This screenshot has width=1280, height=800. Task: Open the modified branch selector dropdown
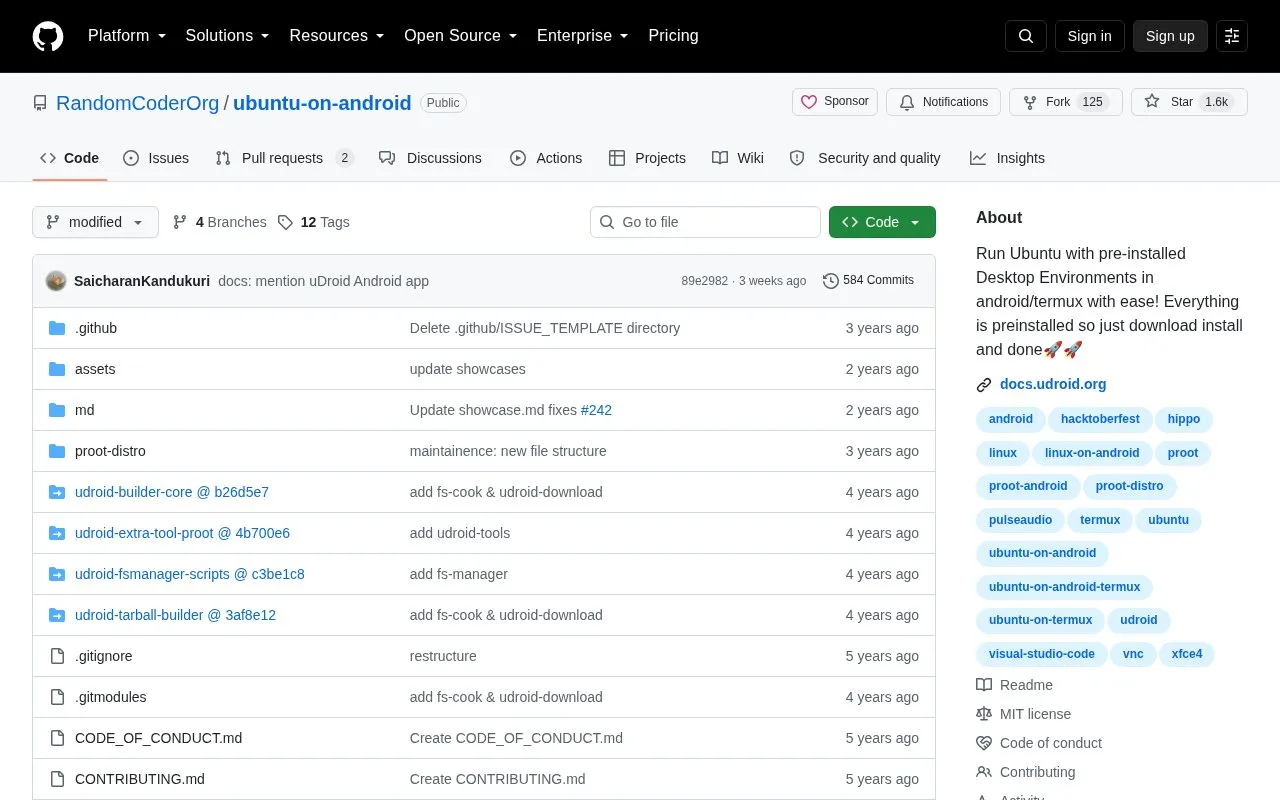point(95,222)
